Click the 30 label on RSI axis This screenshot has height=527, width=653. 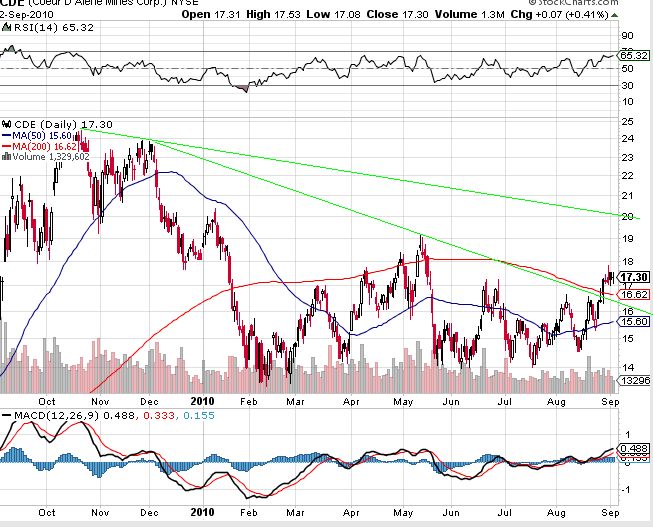(x=627, y=85)
